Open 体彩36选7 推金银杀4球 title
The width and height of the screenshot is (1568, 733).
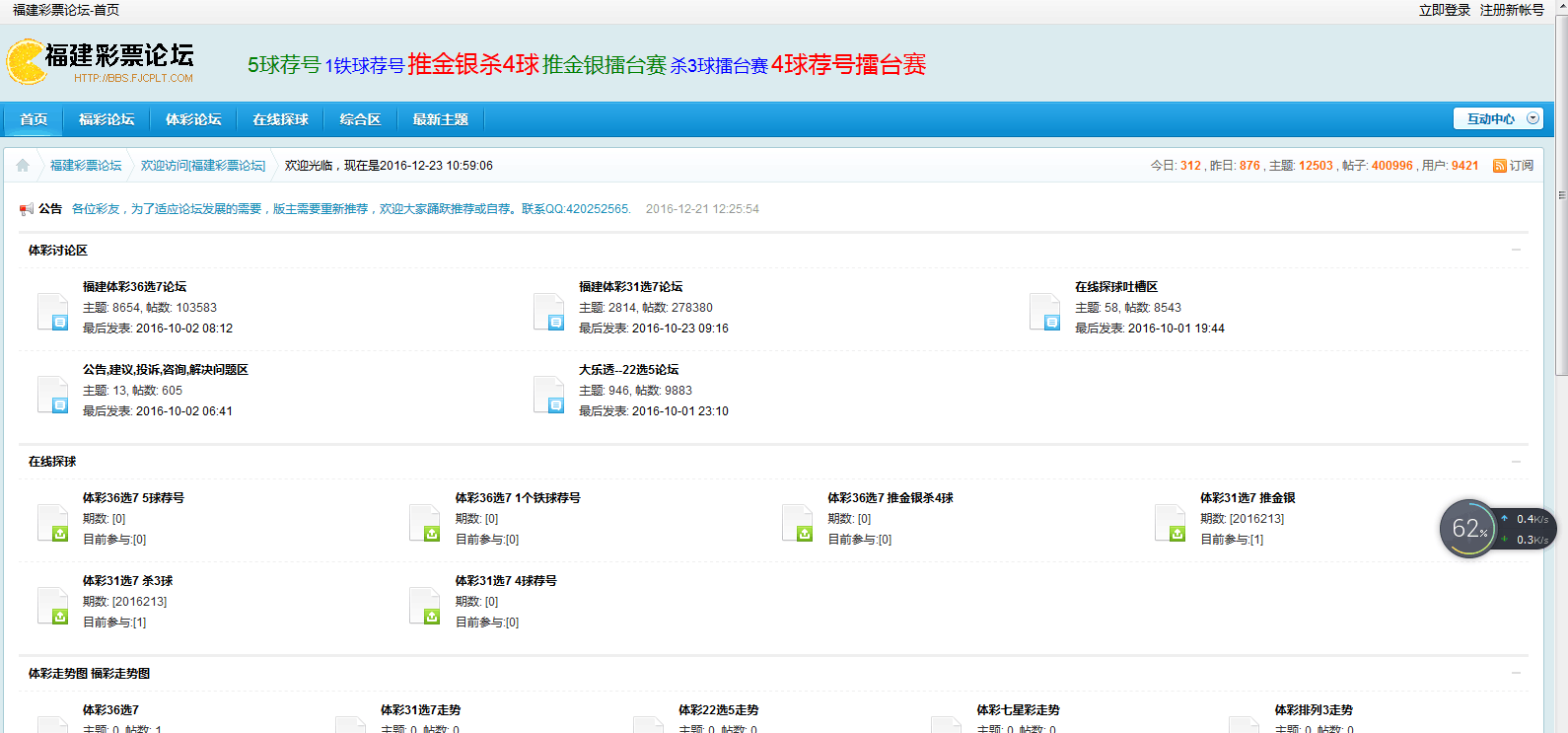coord(891,498)
